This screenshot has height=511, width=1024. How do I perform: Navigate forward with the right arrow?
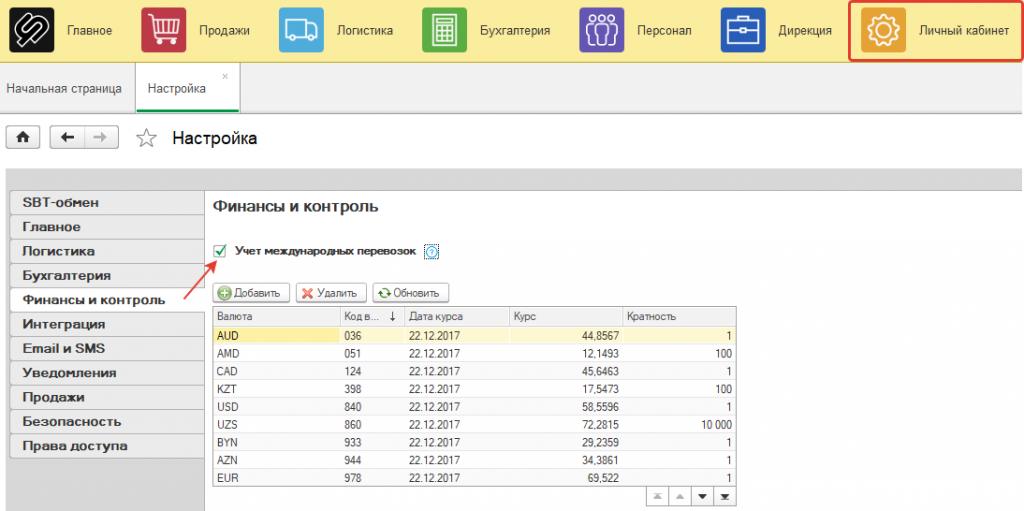tap(101, 138)
